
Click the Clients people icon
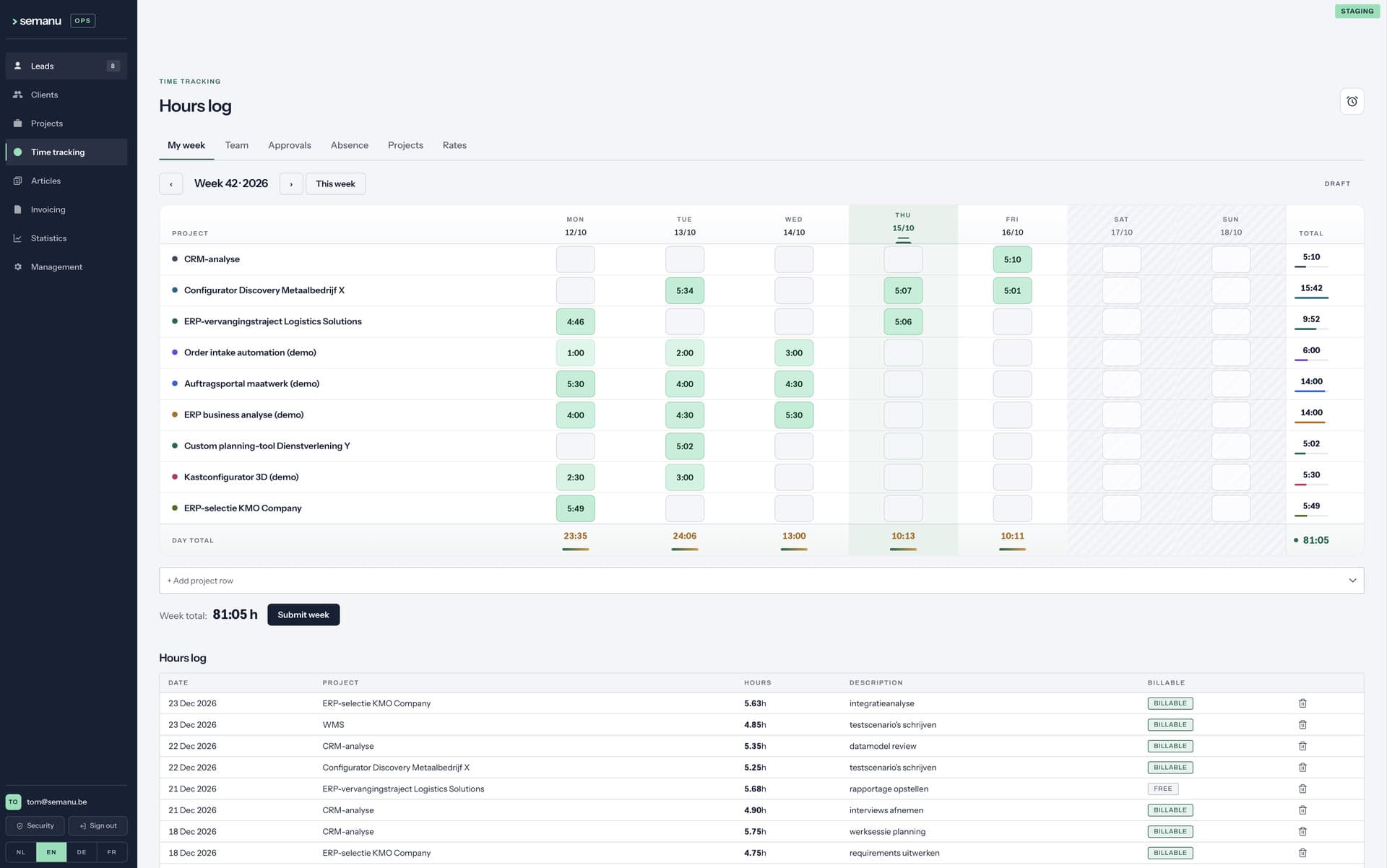pyautogui.click(x=18, y=95)
